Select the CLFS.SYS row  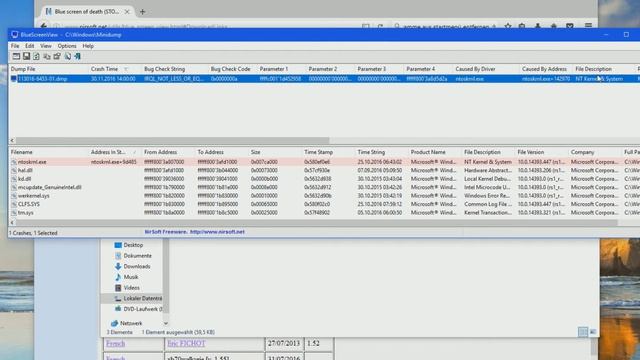click(x=324, y=204)
